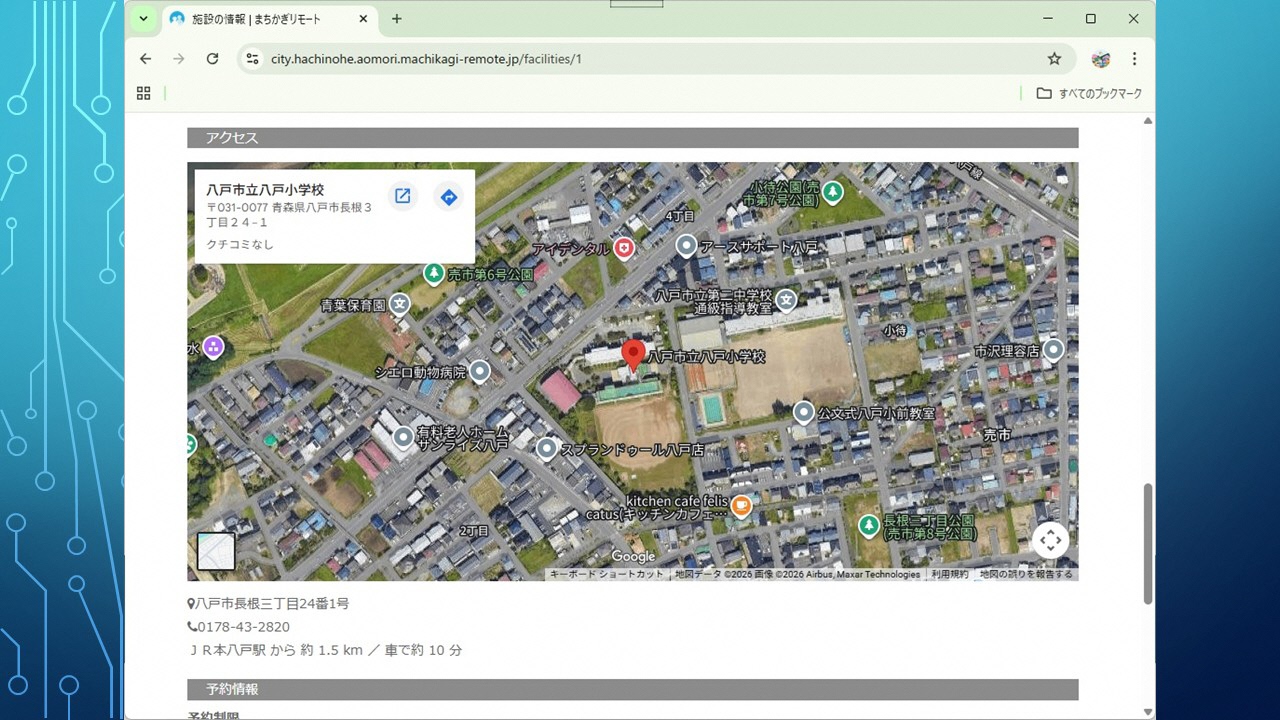Click the page vertical scrollbar thumb
The height and width of the screenshot is (720, 1280).
point(1148,543)
